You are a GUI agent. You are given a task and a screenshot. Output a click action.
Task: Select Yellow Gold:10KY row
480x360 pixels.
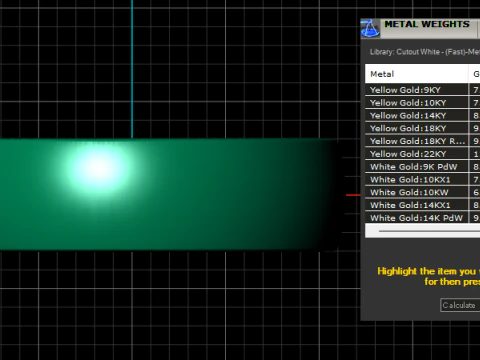pyautogui.click(x=423, y=103)
